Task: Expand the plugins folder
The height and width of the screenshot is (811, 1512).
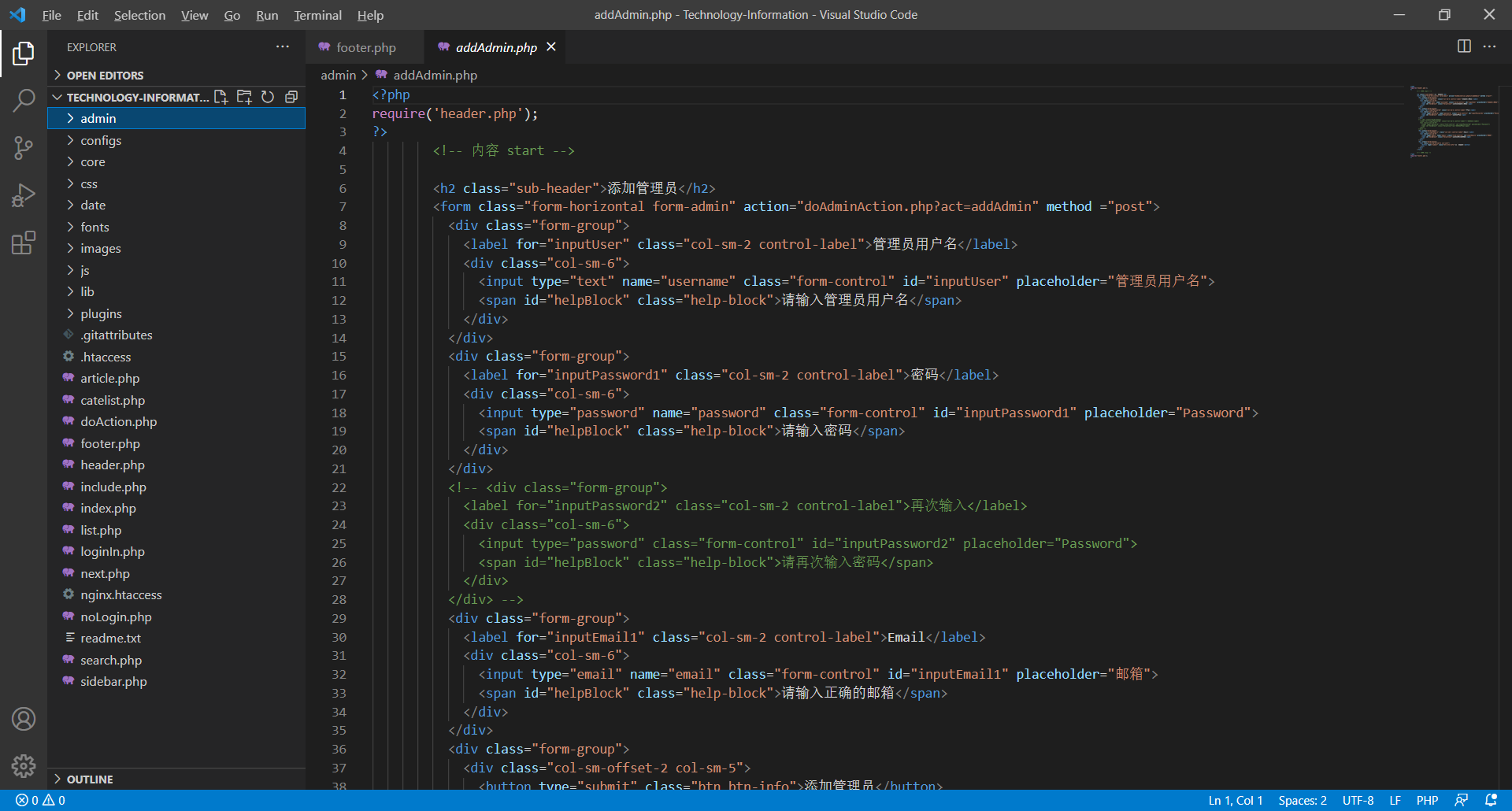Action: pos(176,313)
